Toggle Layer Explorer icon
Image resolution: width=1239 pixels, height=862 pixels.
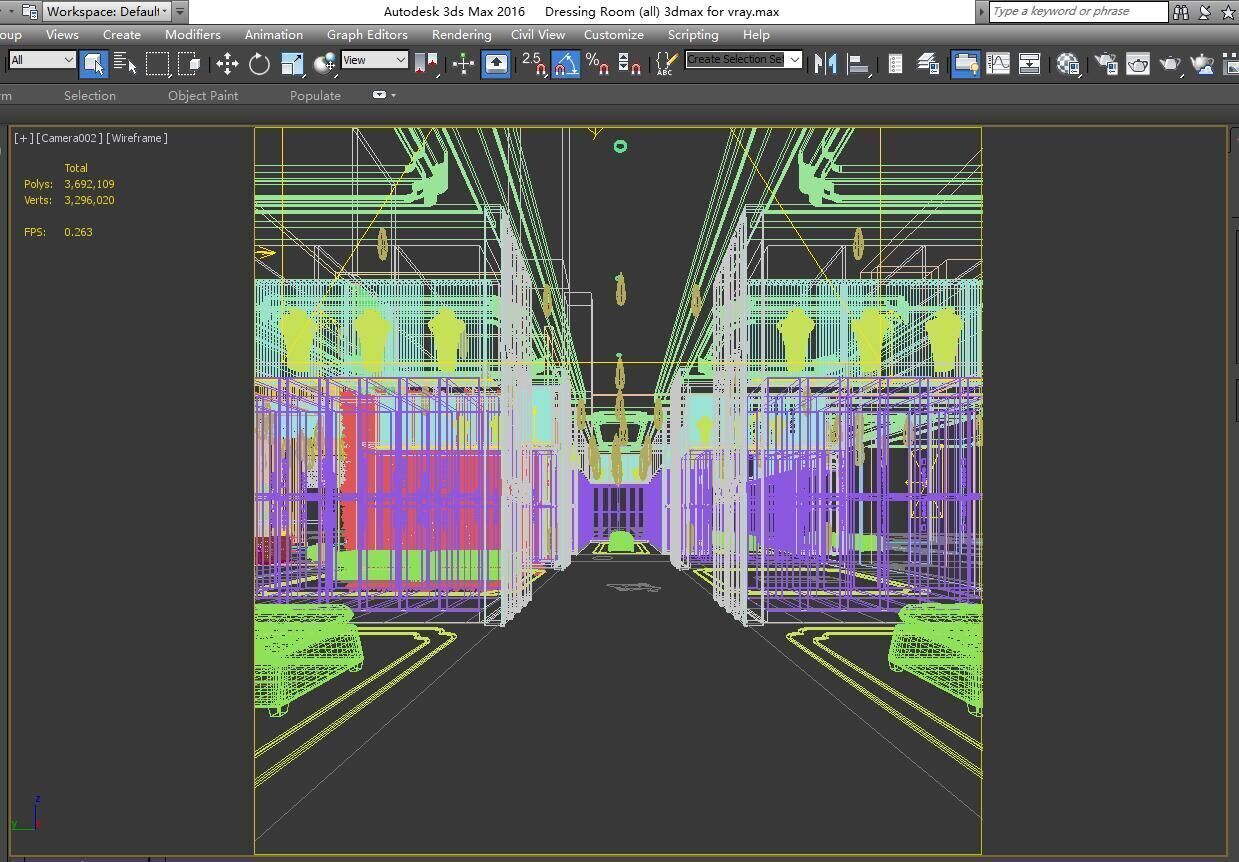tap(927, 64)
